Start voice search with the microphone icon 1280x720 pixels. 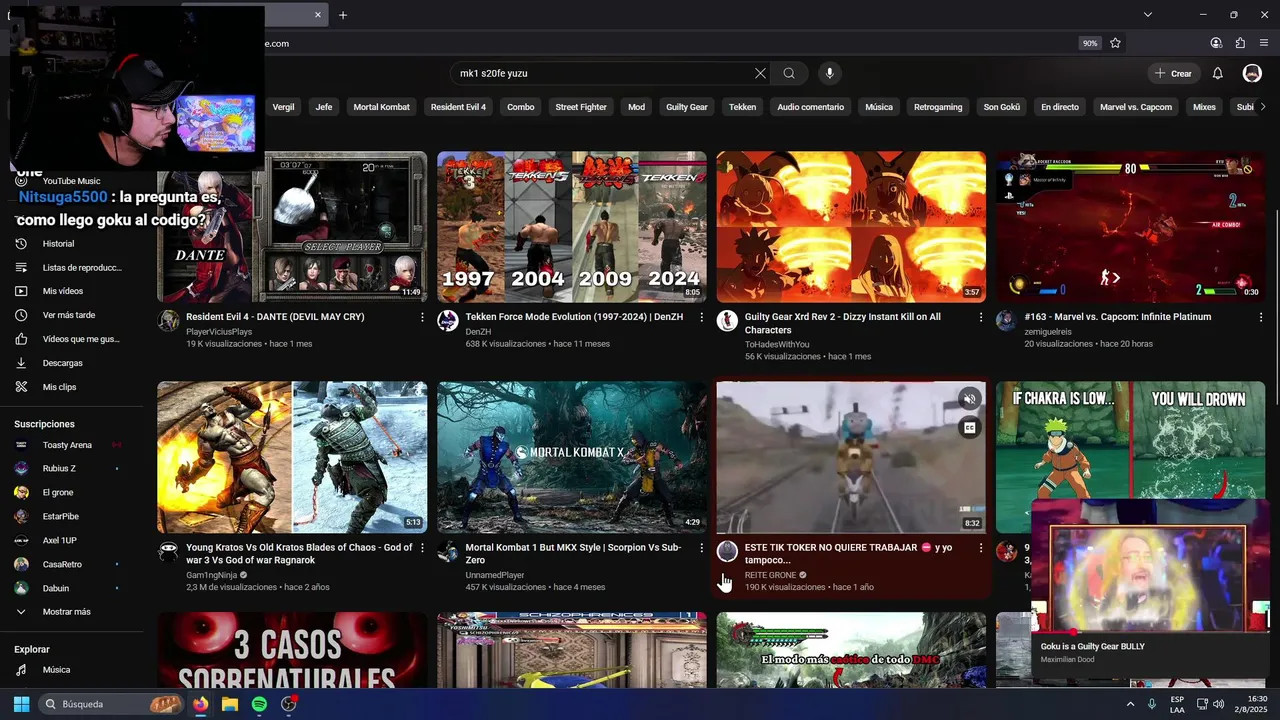[829, 73]
